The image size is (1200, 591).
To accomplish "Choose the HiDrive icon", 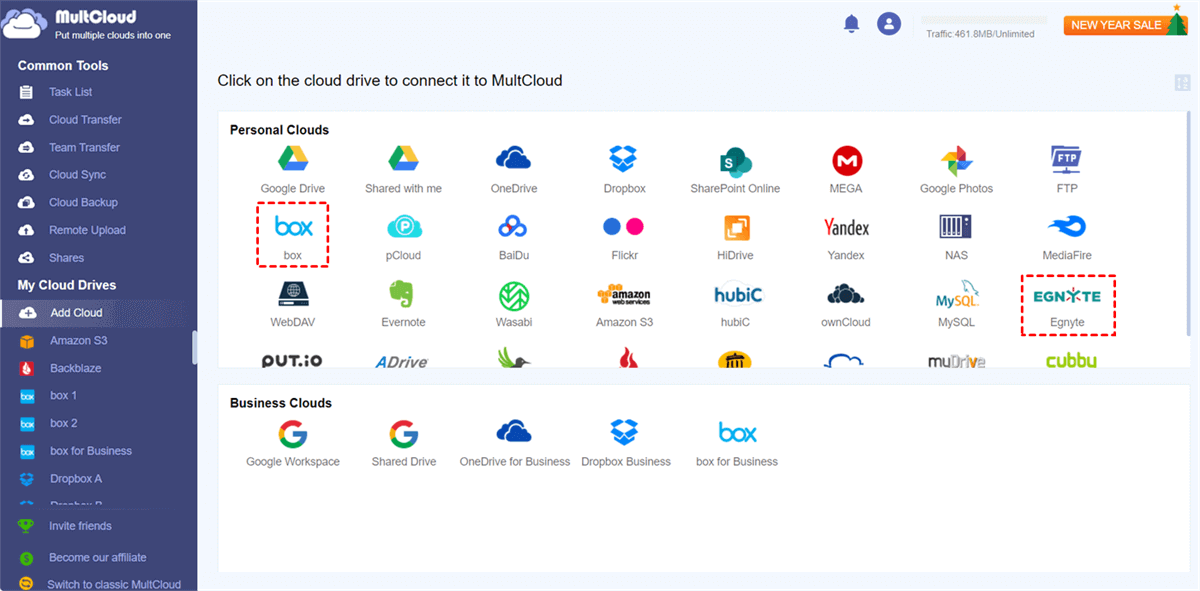I will click(x=735, y=228).
